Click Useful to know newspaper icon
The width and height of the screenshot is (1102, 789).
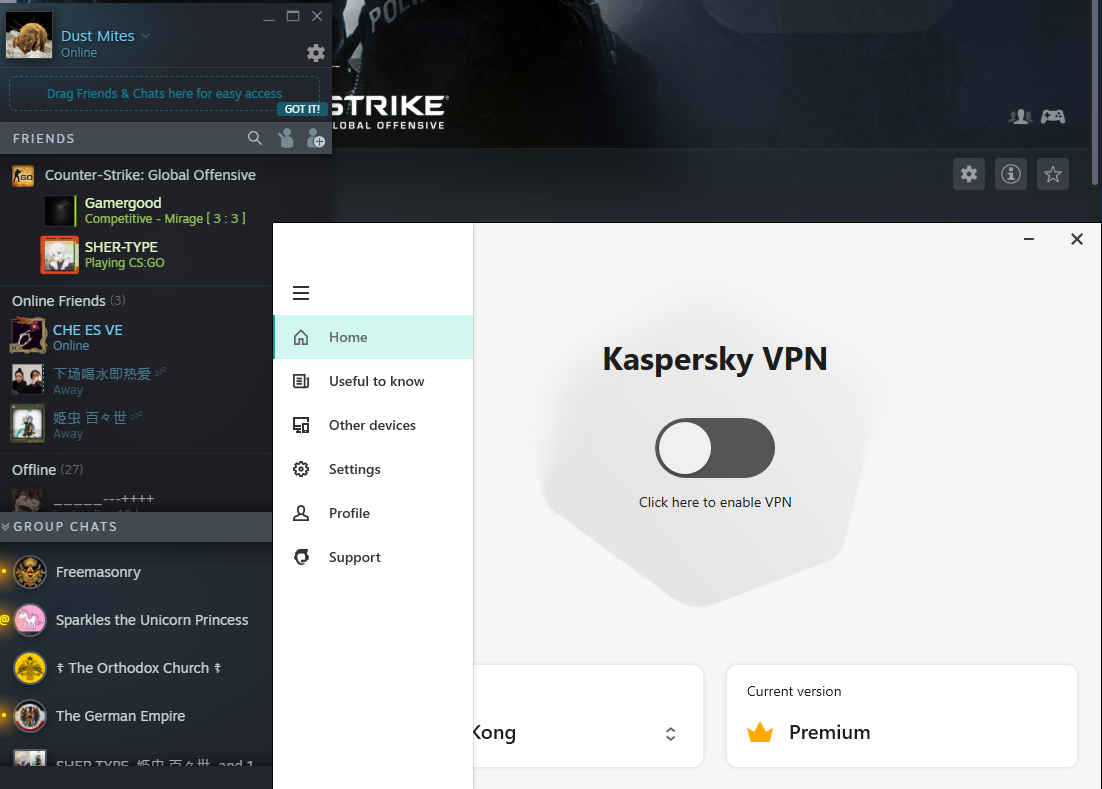point(301,381)
